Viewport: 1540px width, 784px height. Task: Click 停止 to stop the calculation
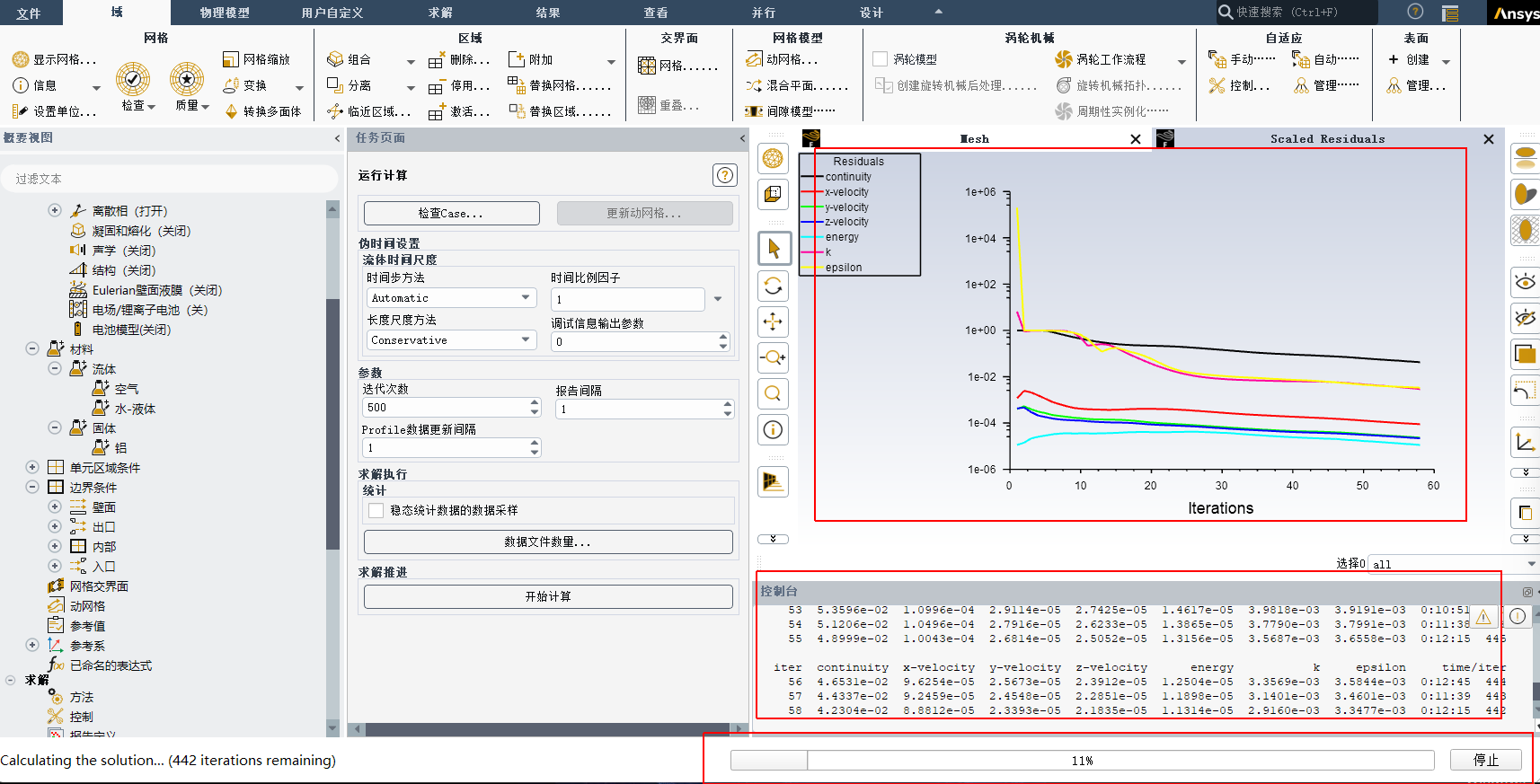1486,760
